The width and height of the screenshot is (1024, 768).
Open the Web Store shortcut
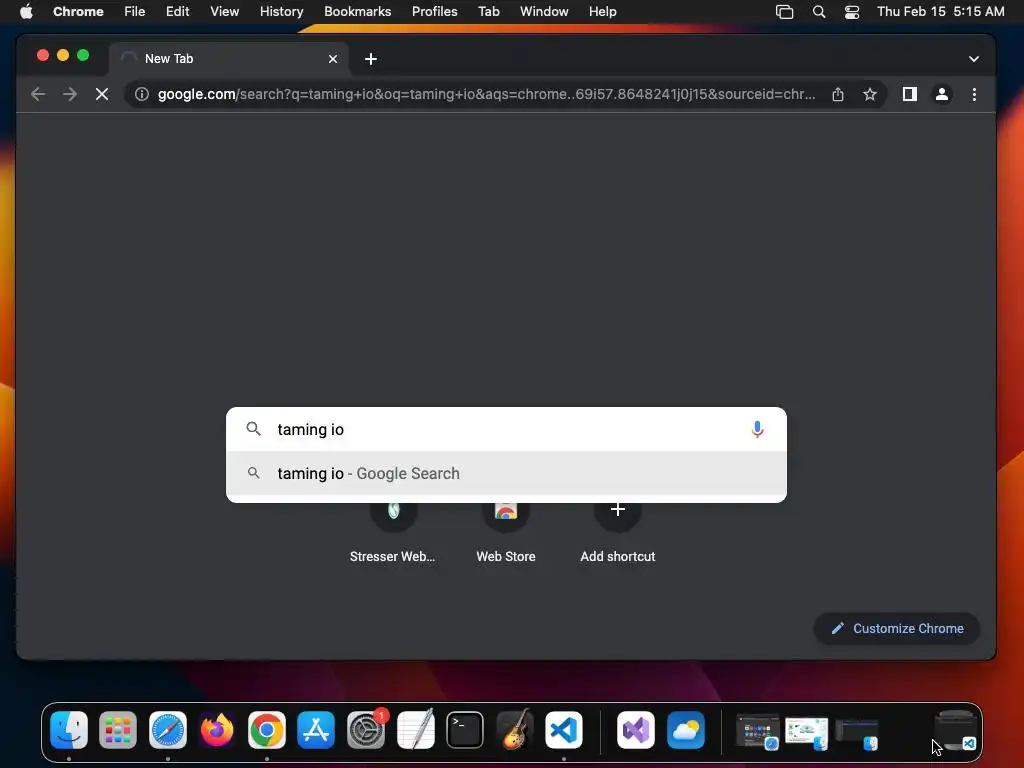click(505, 532)
